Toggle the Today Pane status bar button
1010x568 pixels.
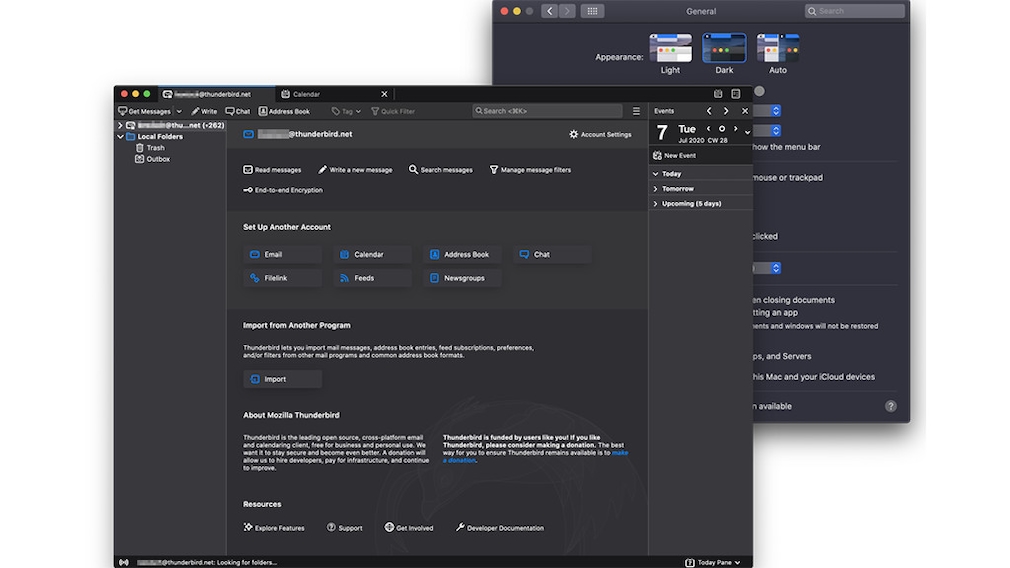pyautogui.click(x=712, y=562)
